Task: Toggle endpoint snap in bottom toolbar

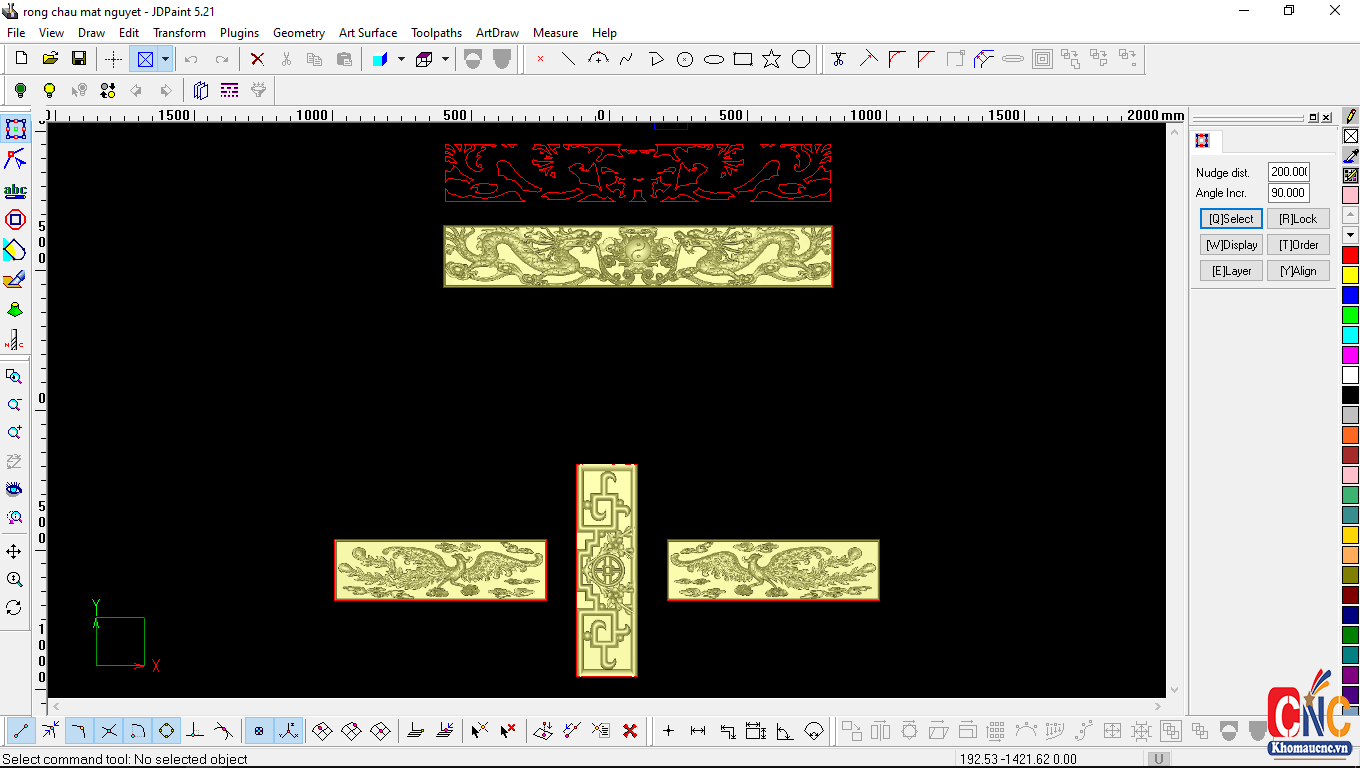Action: 21,731
